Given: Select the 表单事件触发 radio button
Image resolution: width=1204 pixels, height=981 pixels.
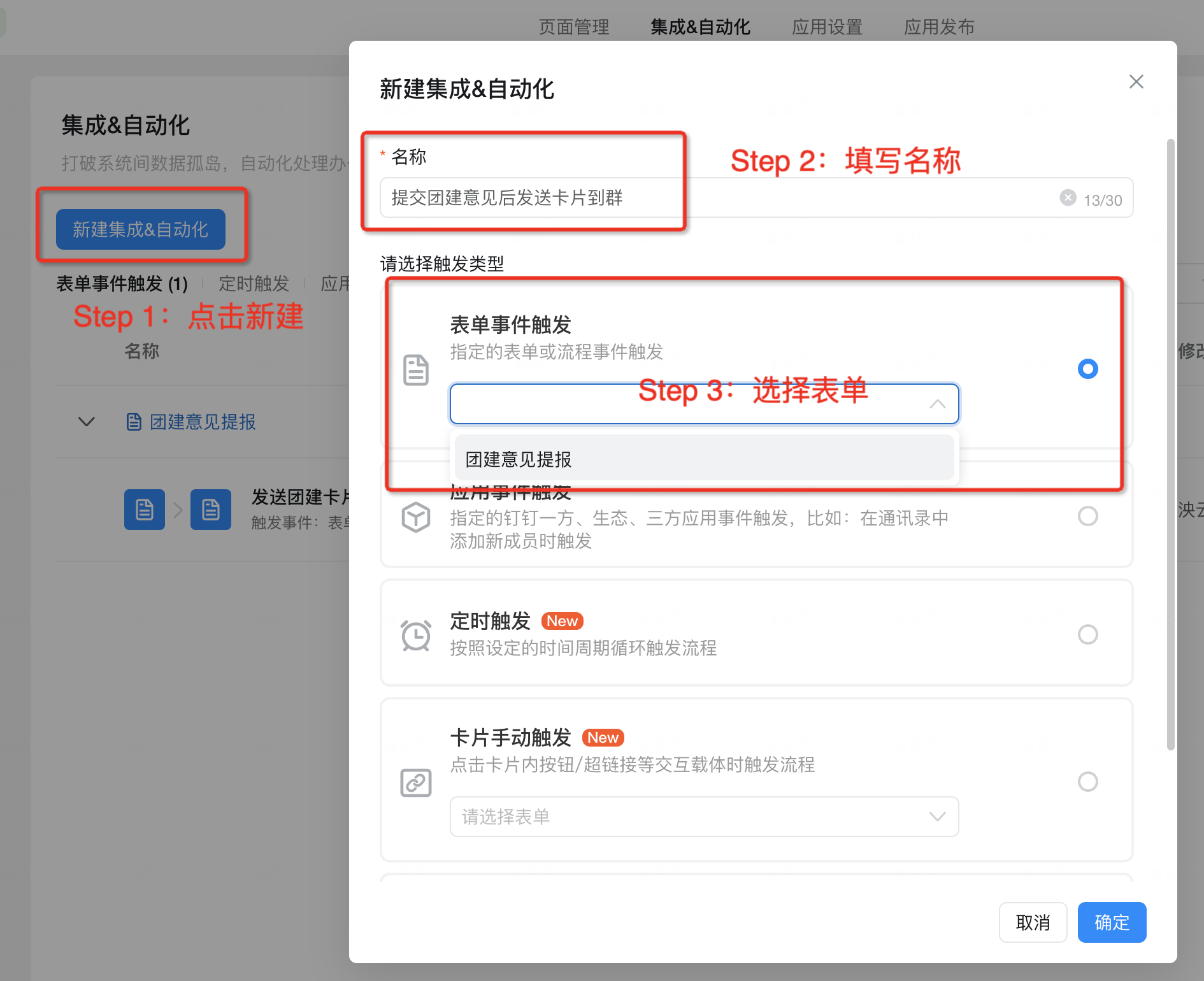Looking at the screenshot, I should coord(1087,369).
